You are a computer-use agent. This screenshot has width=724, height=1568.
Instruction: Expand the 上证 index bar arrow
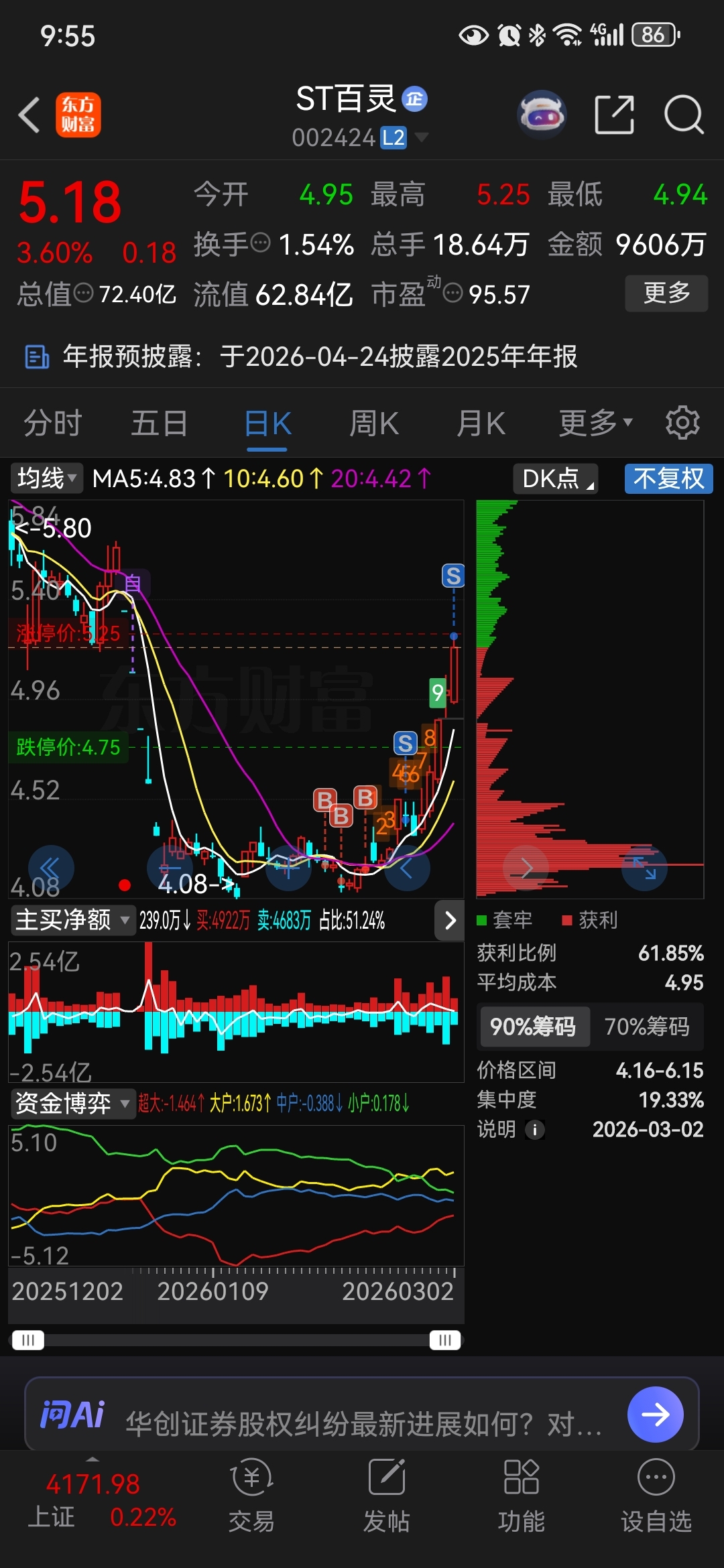point(93,1459)
